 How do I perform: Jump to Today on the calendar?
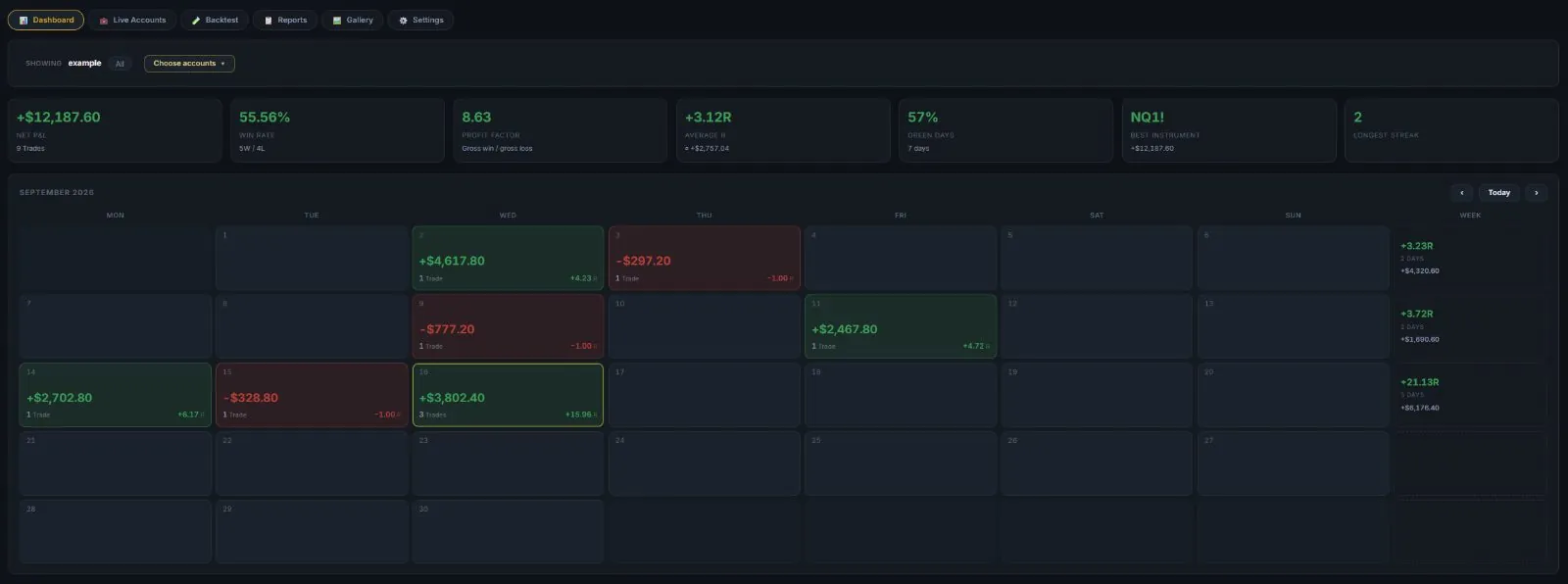pyautogui.click(x=1498, y=193)
